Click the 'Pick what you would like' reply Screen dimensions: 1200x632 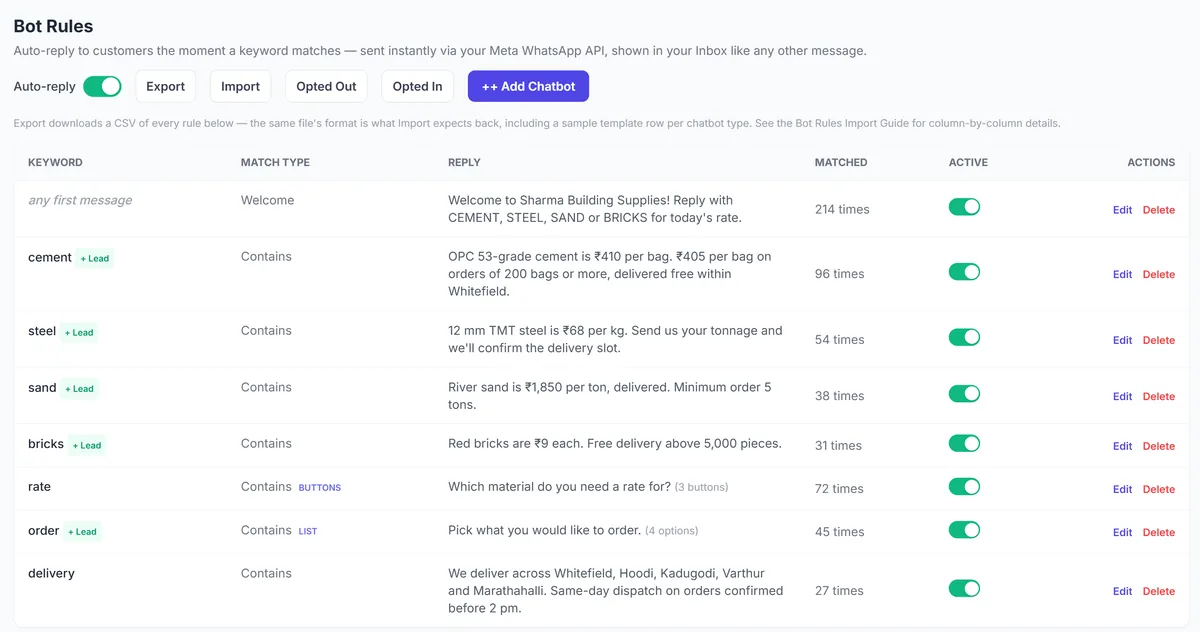[x=573, y=530]
